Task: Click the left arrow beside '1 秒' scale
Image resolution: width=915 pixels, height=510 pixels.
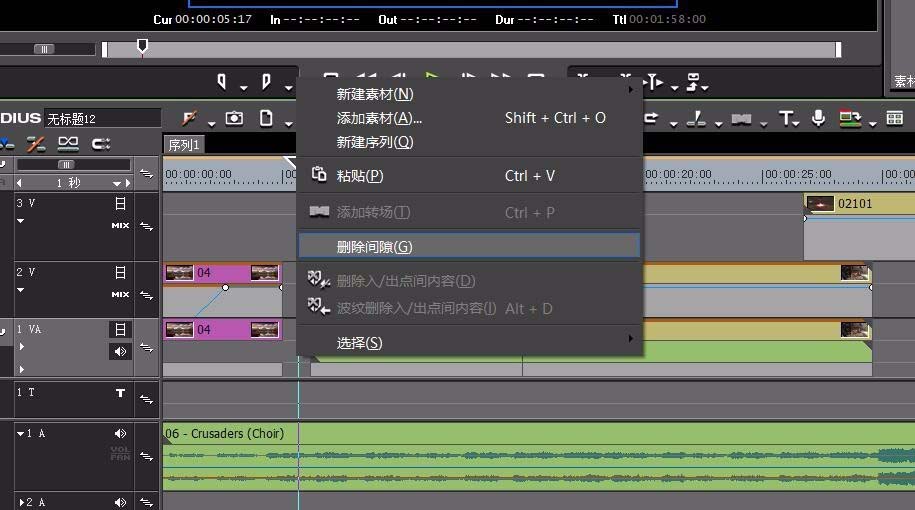Action: point(19,183)
